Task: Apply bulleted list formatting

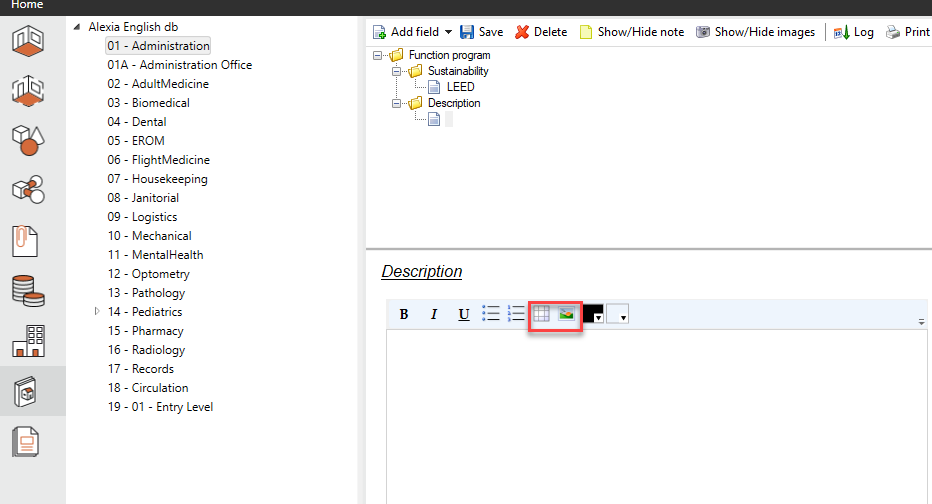Action: coord(491,314)
